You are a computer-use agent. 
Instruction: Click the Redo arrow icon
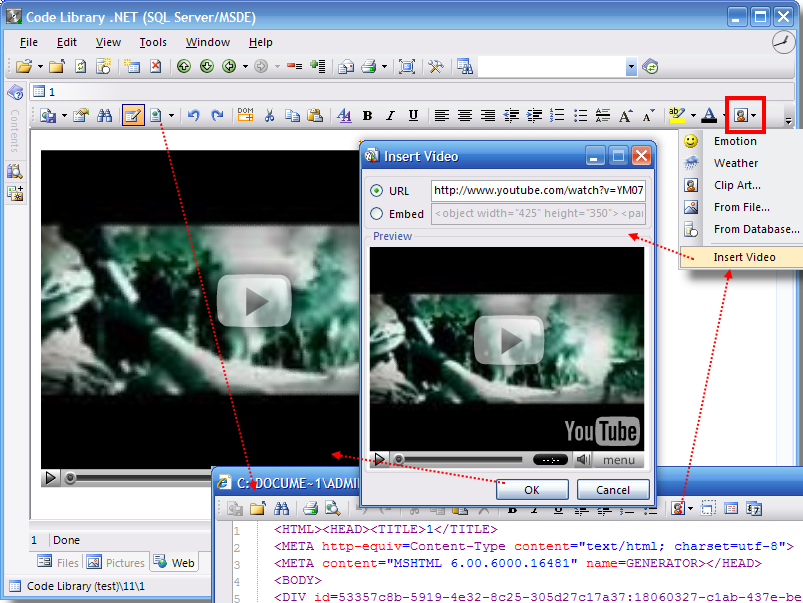(x=217, y=116)
